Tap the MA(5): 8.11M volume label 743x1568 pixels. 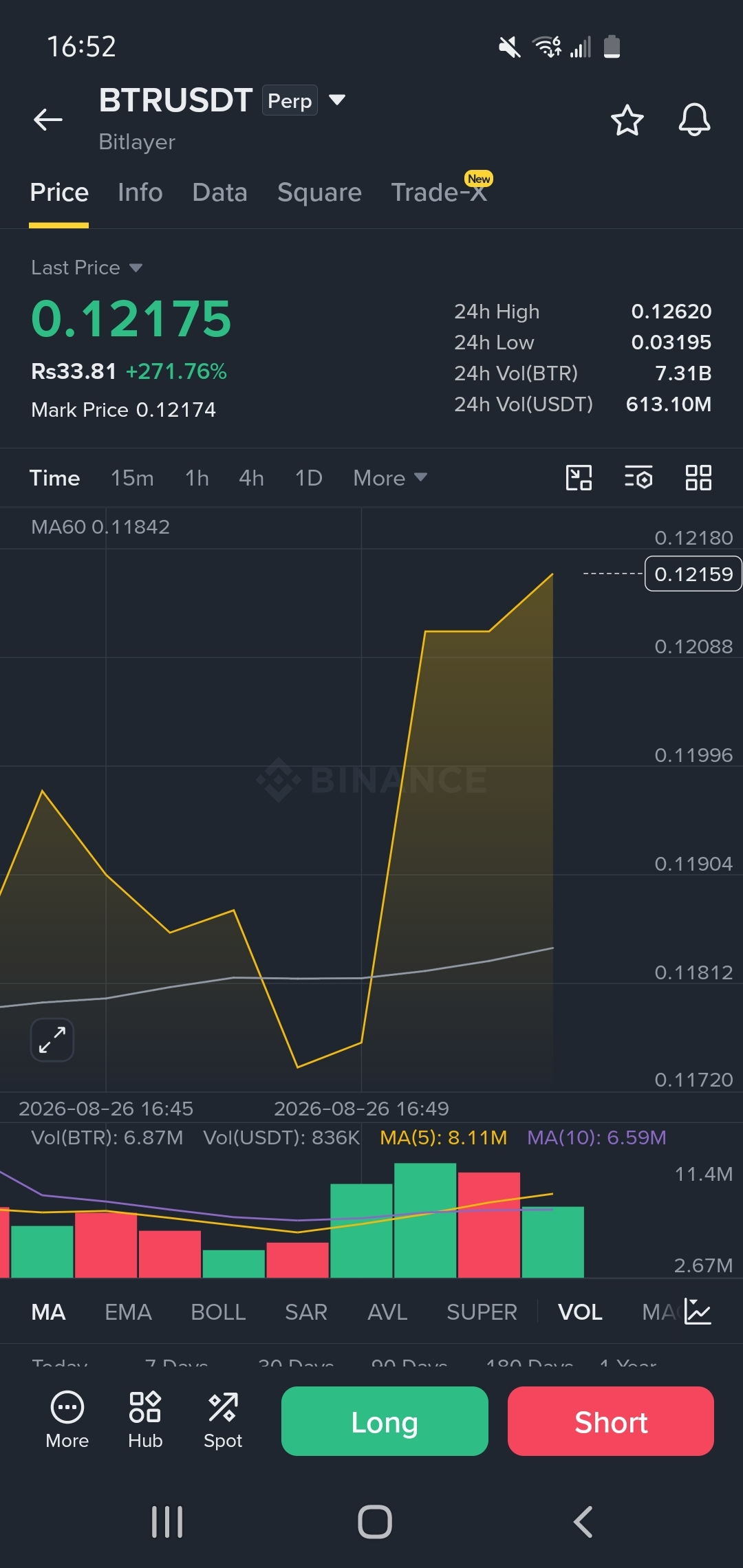point(444,1137)
